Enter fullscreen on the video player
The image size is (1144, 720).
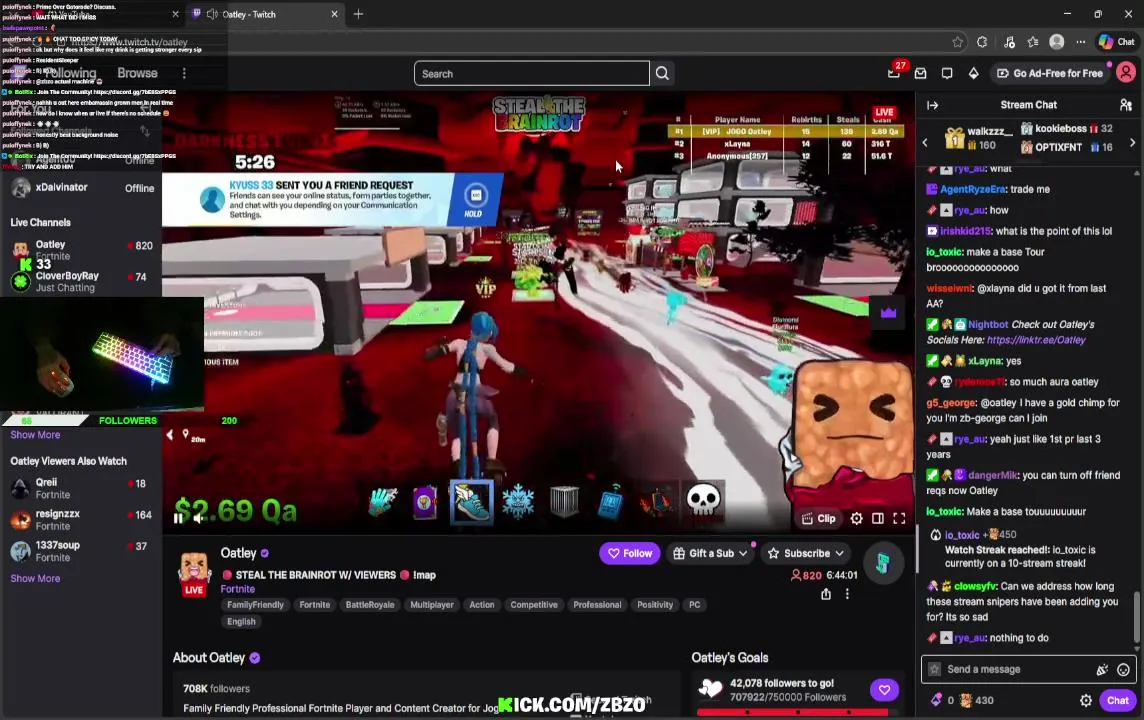tap(900, 519)
